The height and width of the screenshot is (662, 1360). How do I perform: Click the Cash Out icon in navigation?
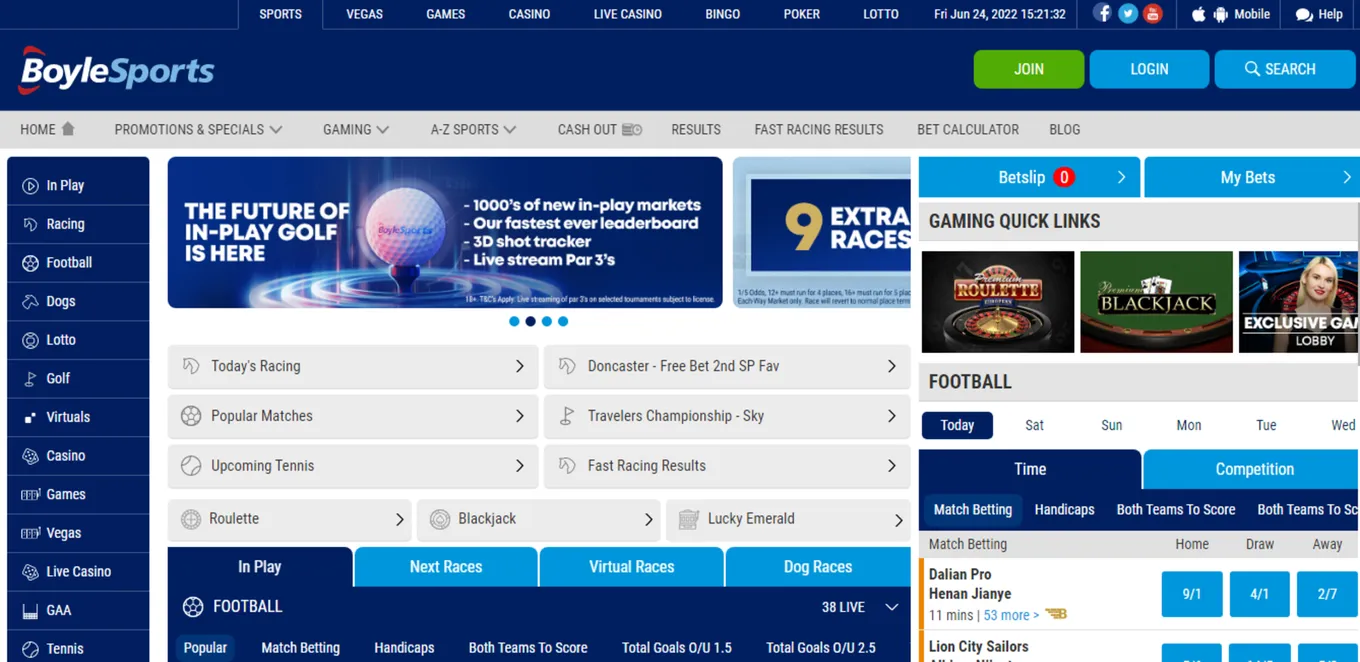pyautogui.click(x=632, y=129)
